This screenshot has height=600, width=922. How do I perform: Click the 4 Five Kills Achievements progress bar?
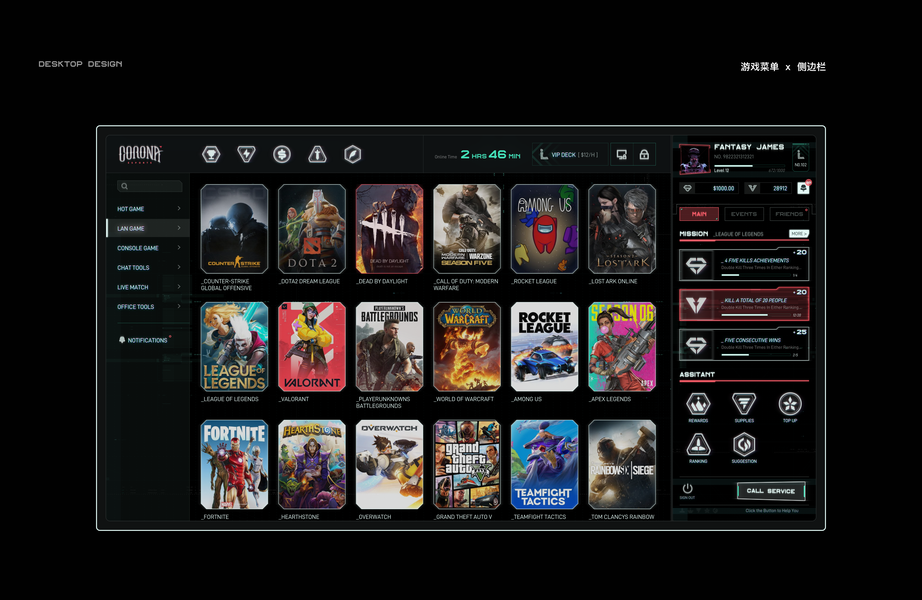[x=756, y=275]
